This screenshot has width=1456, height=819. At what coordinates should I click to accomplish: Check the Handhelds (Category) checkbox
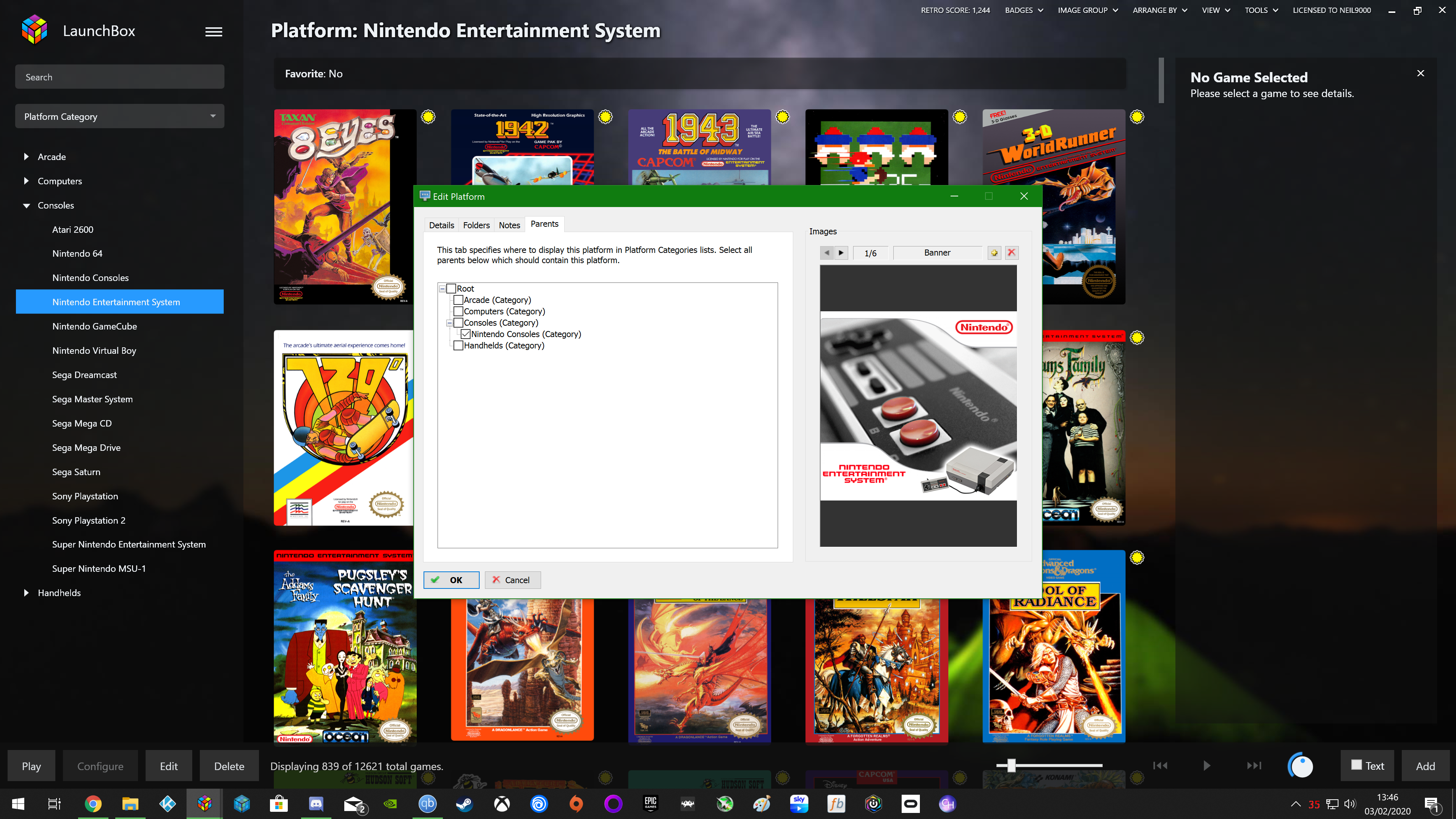coord(458,345)
